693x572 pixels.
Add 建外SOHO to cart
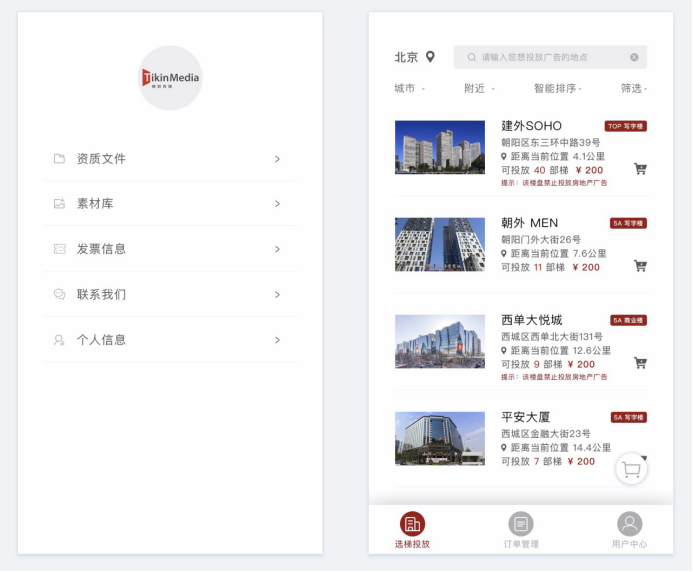coord(640,169)
